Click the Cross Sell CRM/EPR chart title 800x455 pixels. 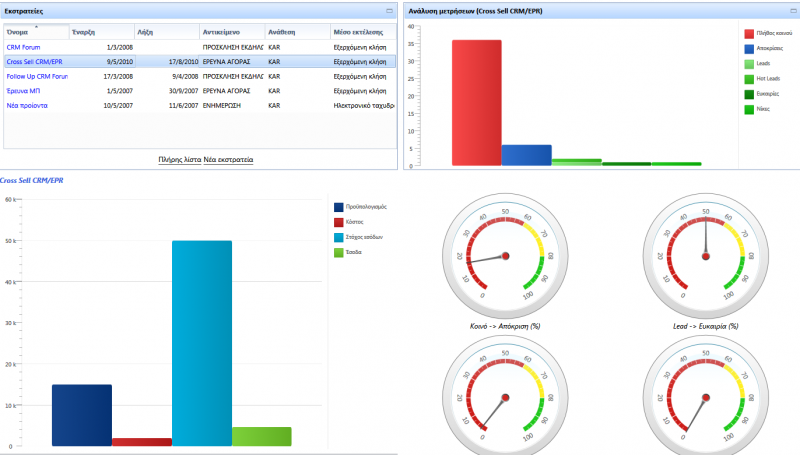(x=32, y=181)
